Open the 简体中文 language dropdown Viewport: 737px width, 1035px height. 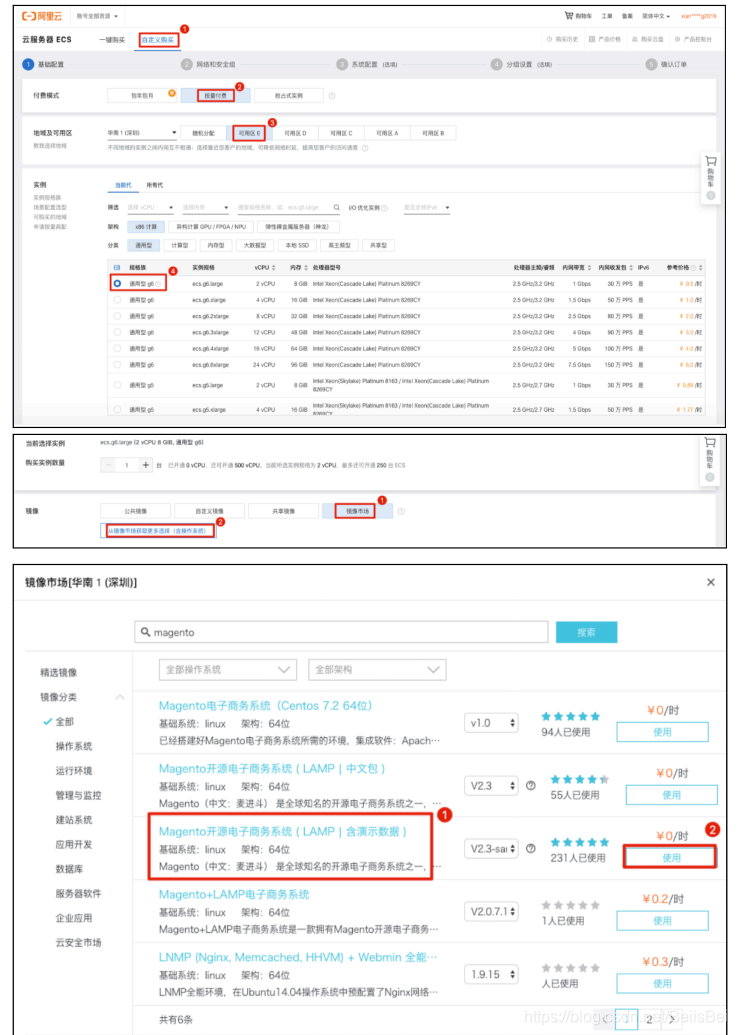pyautogui.click(x=656, y=16)
